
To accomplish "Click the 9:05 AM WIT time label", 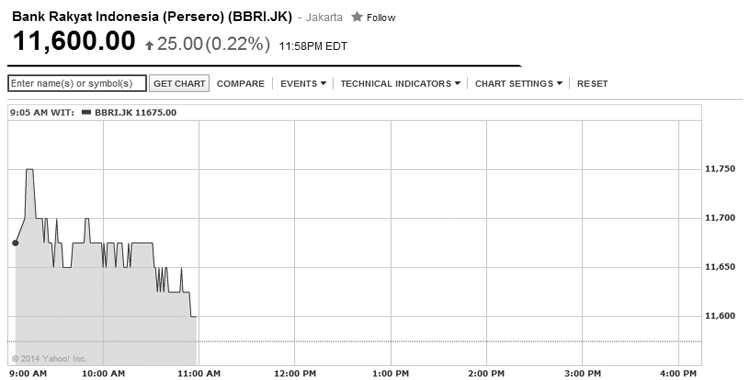I will pyautogui.click(x=42, y=112).
